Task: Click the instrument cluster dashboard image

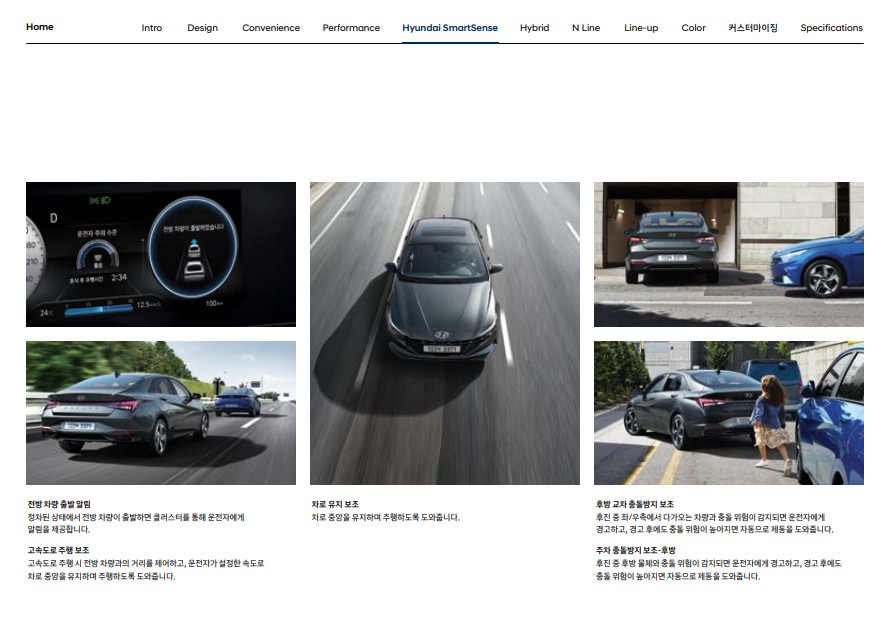Action: coord(161,255)
